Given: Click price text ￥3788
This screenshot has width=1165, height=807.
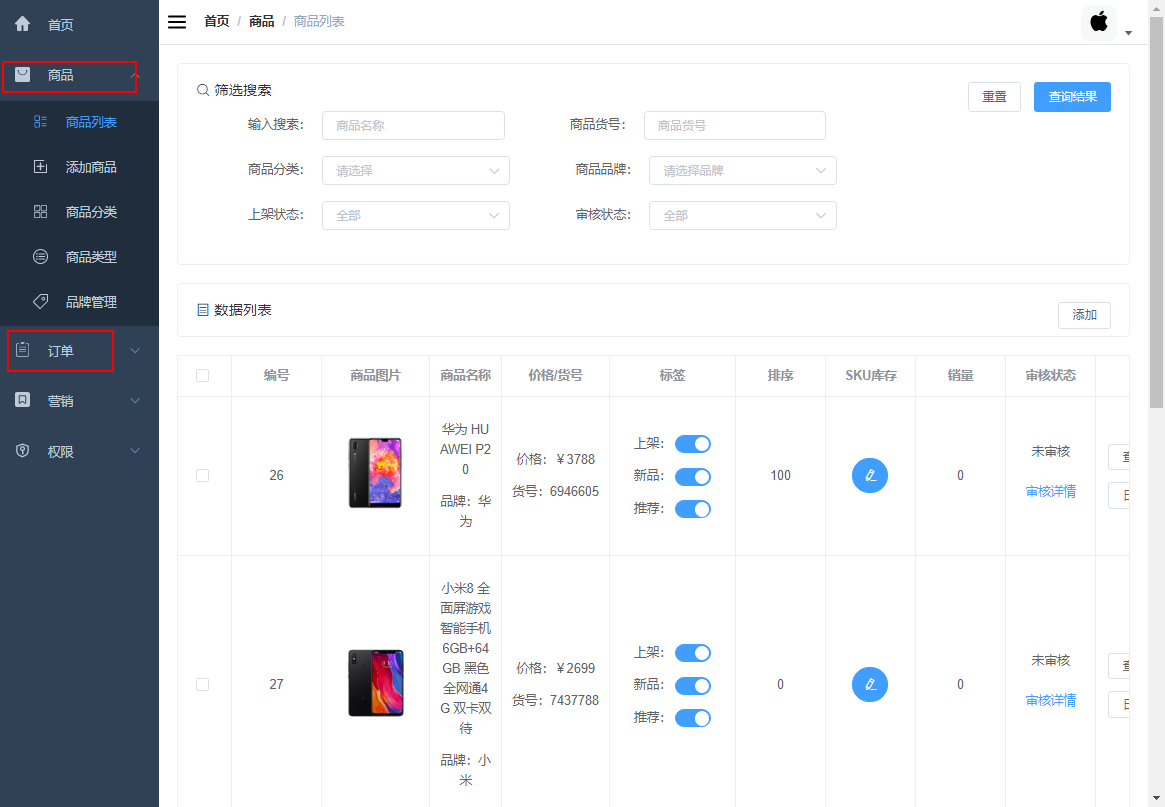Looking at the screenshot, I should click(575, 459).
